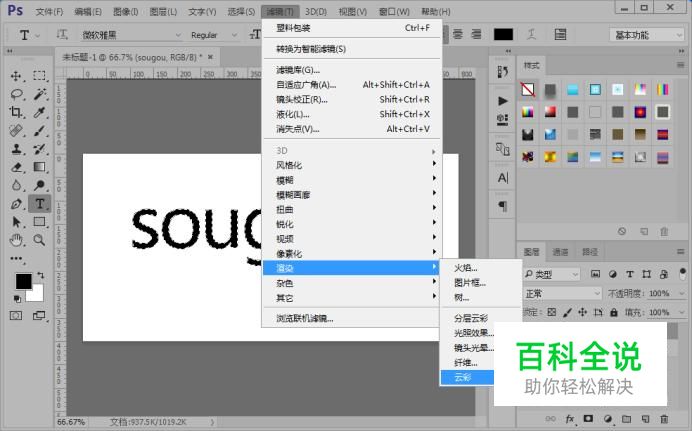Select the Zoom magnifier tool

pos(39,240)
